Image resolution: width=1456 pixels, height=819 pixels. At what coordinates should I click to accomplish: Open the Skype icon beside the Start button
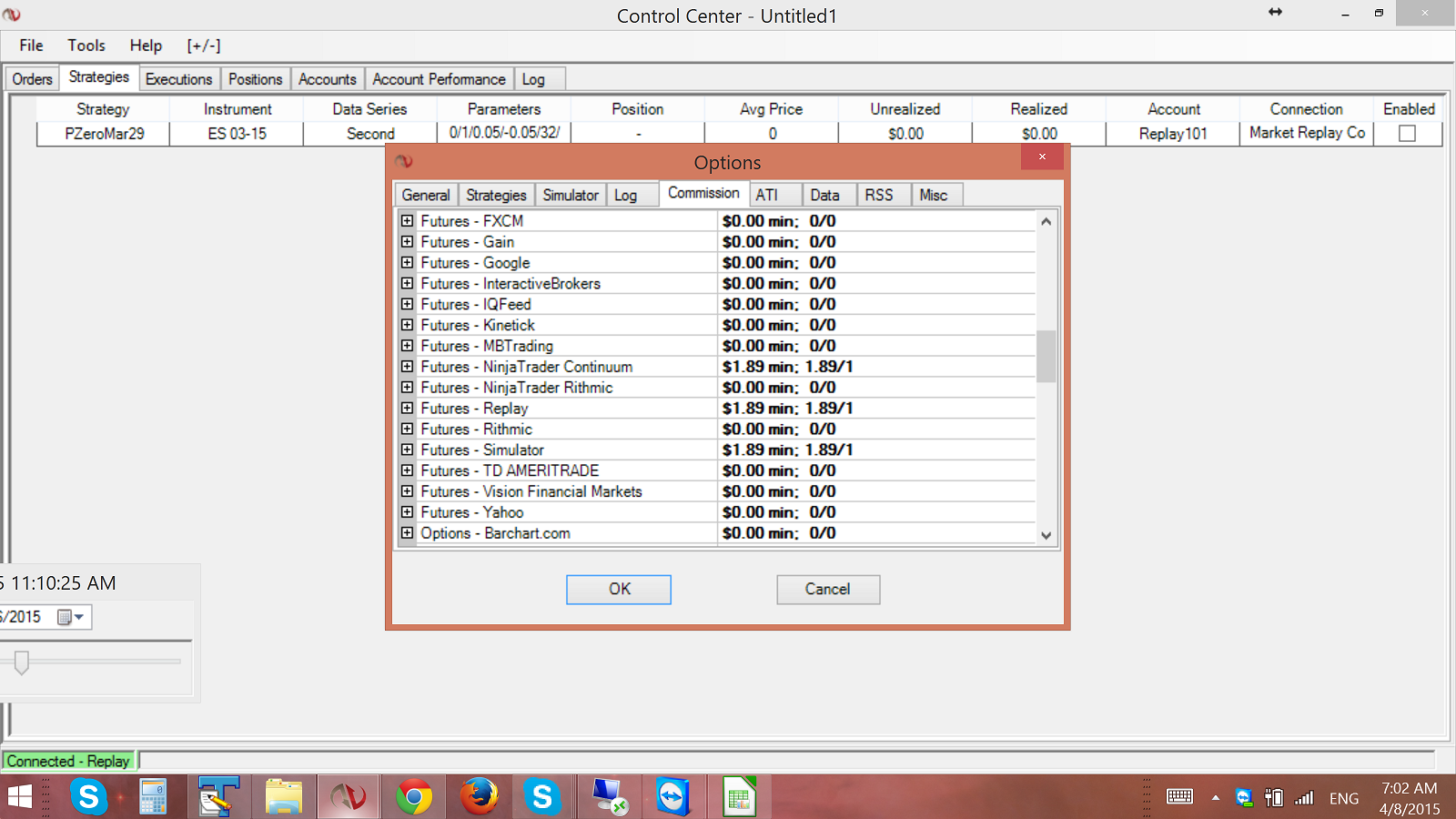(x=88, y=797)
